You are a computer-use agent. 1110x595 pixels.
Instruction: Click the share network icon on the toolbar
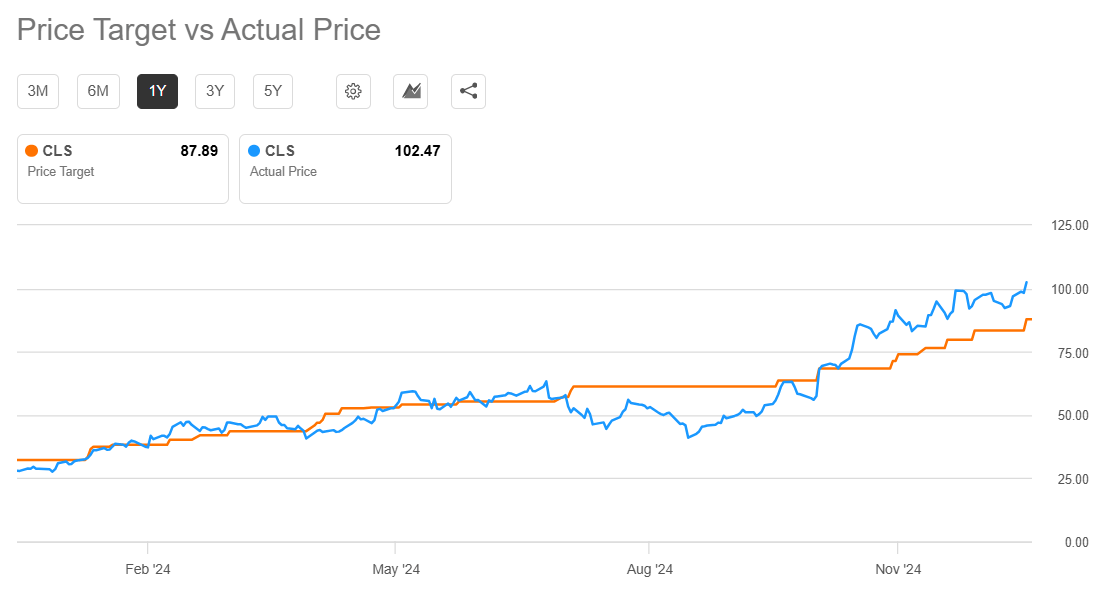pos(468,91)
